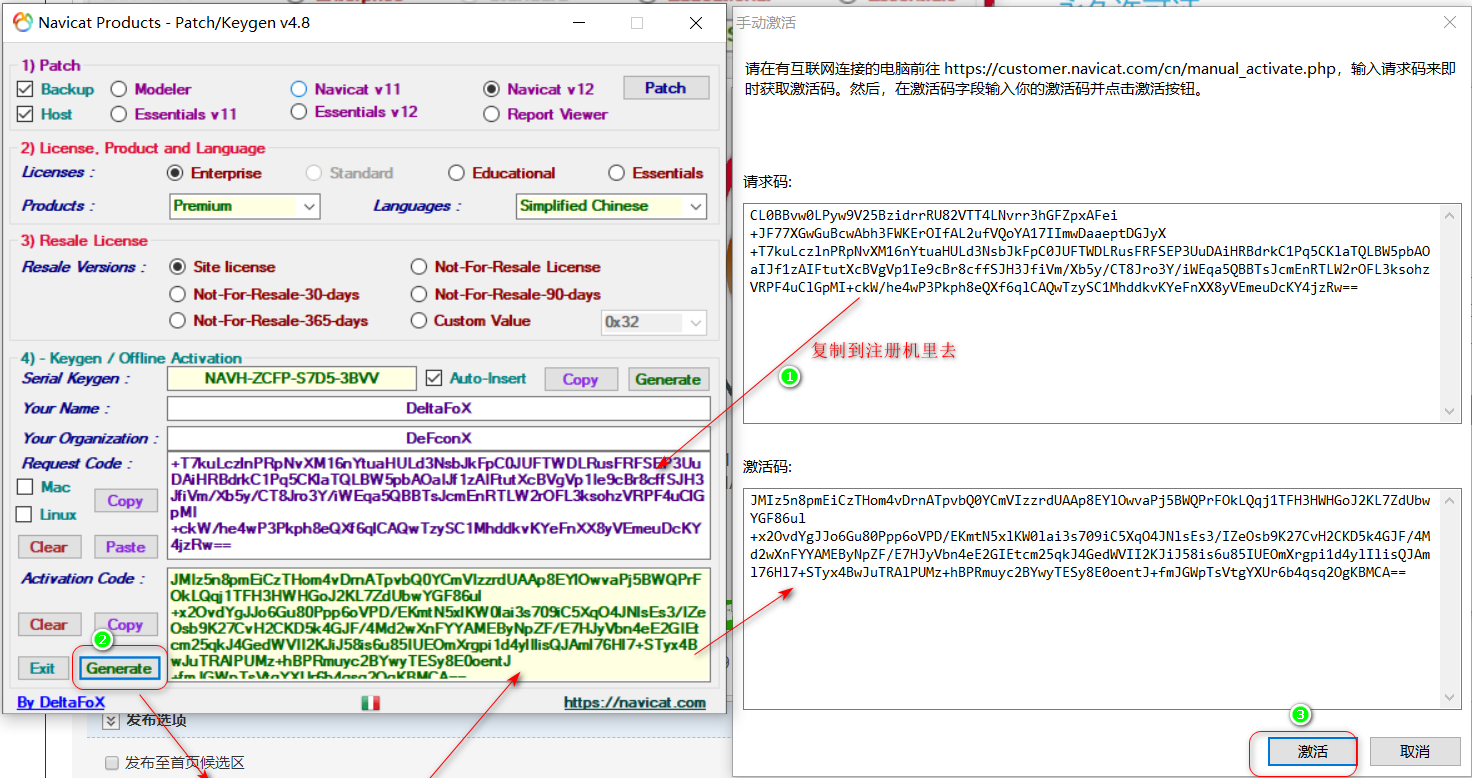This screenshot has width=1472, height=778.
Task: Collapse the 发布选项 expander in background page
Action: (110, 720)
